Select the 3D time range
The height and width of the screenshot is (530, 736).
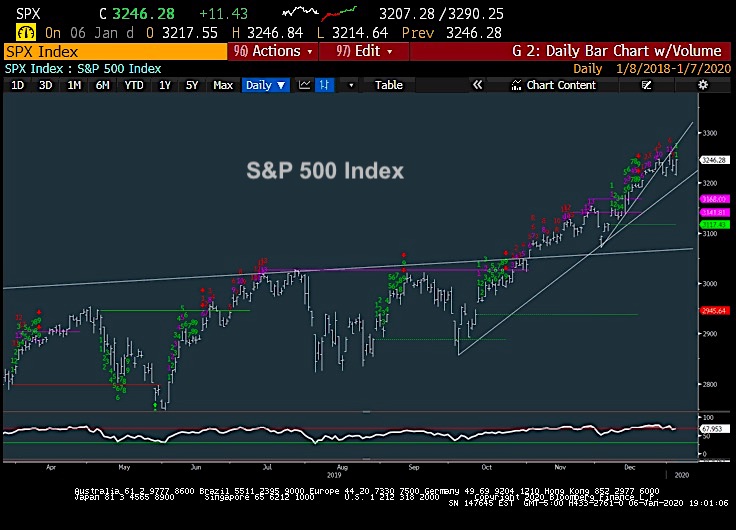coord(46,85)
